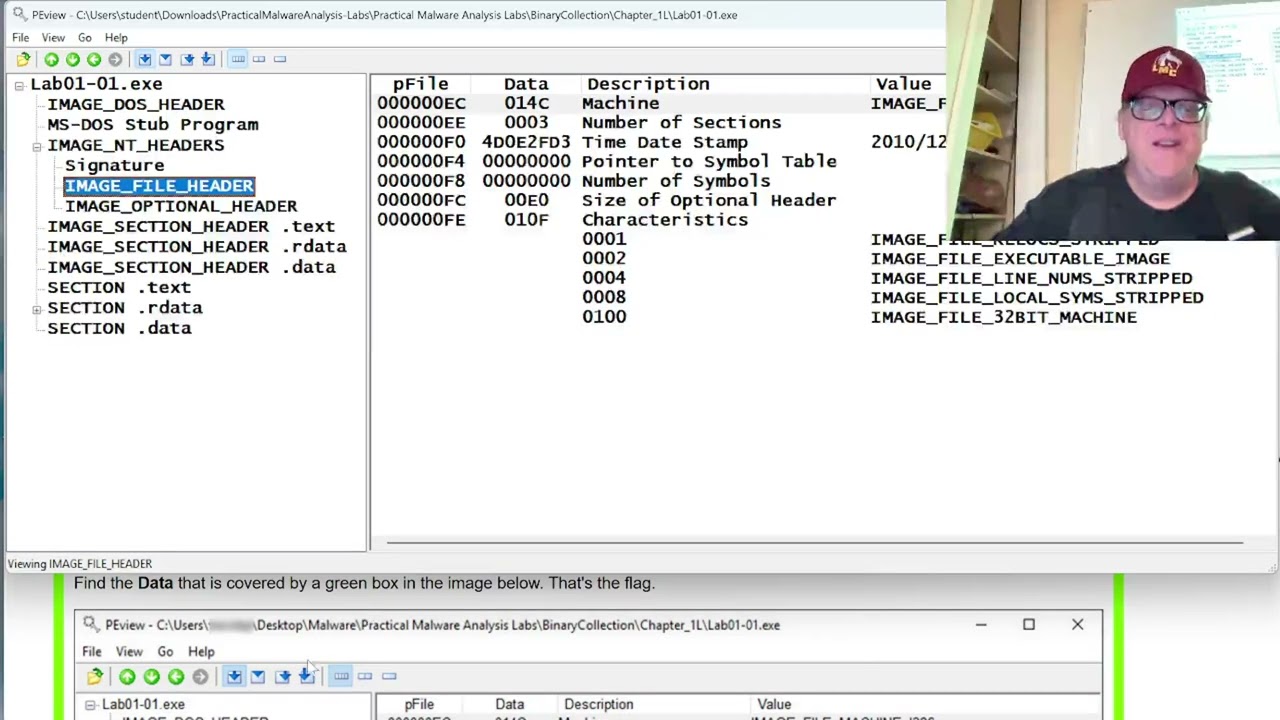1280x720 pixels.
Task: Expand the SECTION .rdata tree node
Action: [37, 309]
